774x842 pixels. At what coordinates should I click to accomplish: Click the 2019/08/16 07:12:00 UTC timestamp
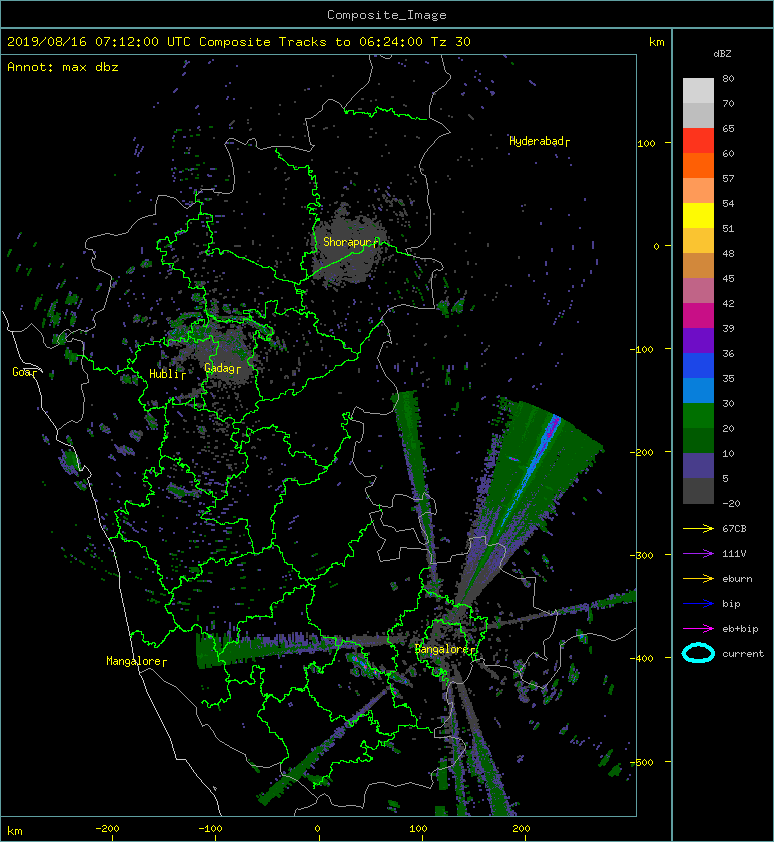(x=99, y=42)
